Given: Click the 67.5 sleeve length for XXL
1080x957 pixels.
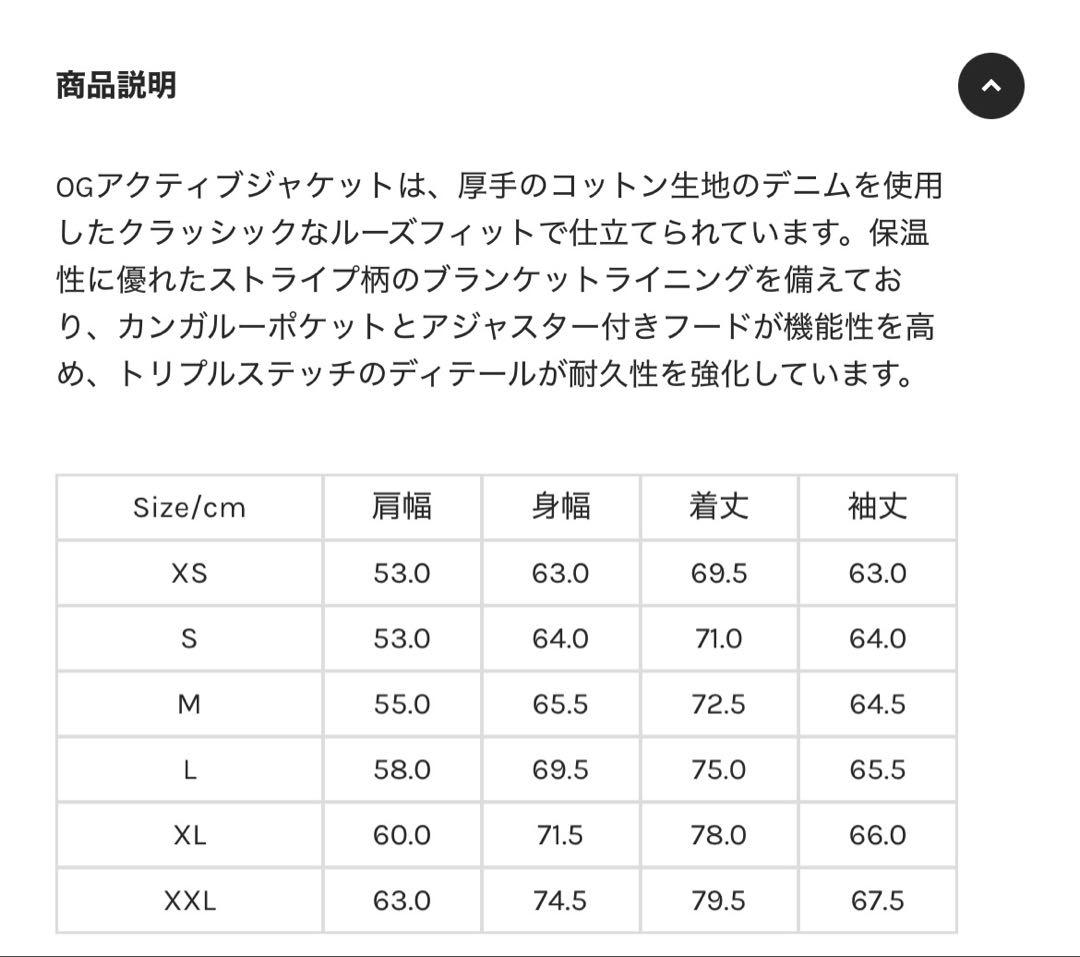Looking at the screenshot, I should (877, 901).
